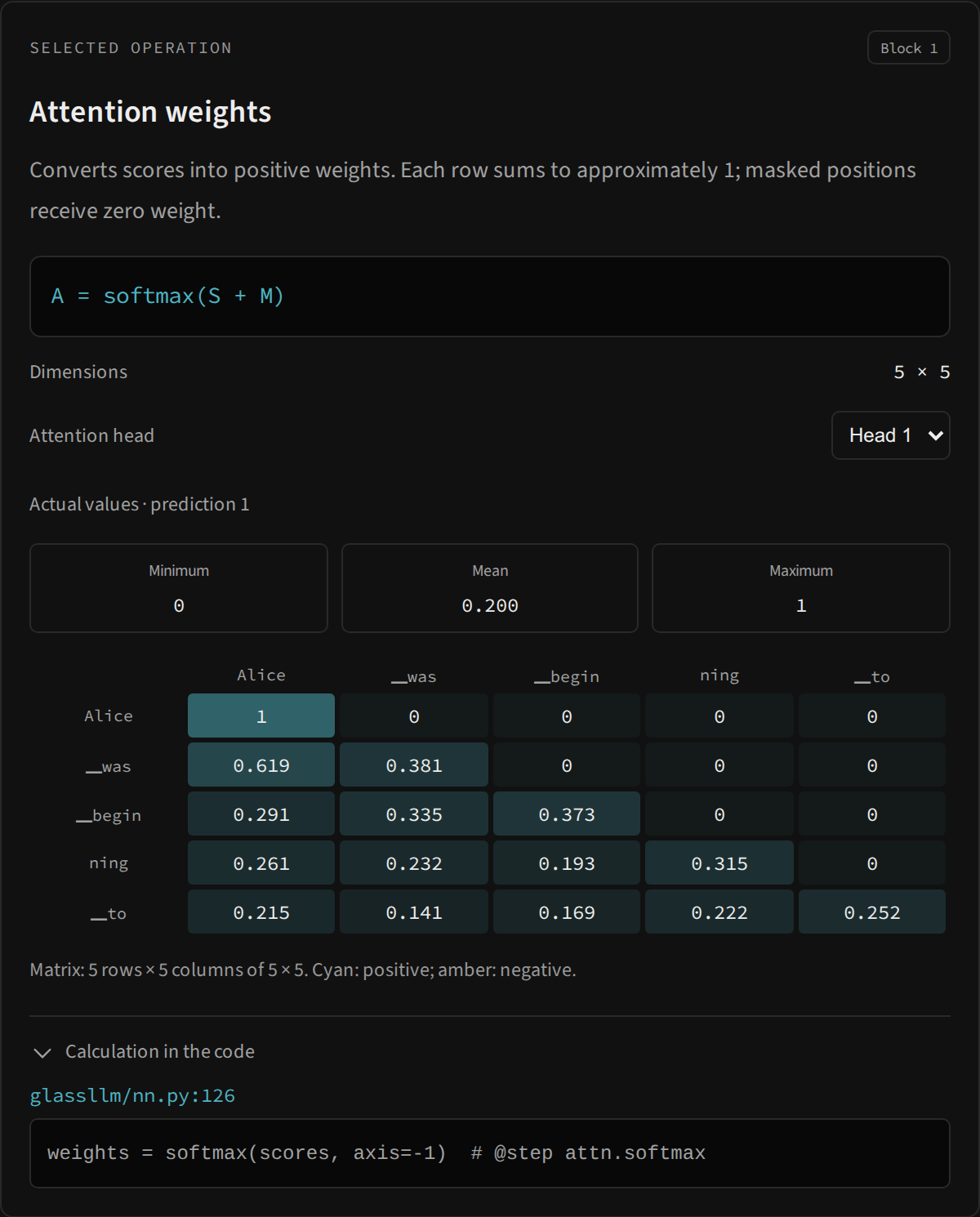Image resolution: width=980 pixels, height=1217 pixels.
Task: Select the matrix cell with value 1
Action: click(x=261, y=715)
